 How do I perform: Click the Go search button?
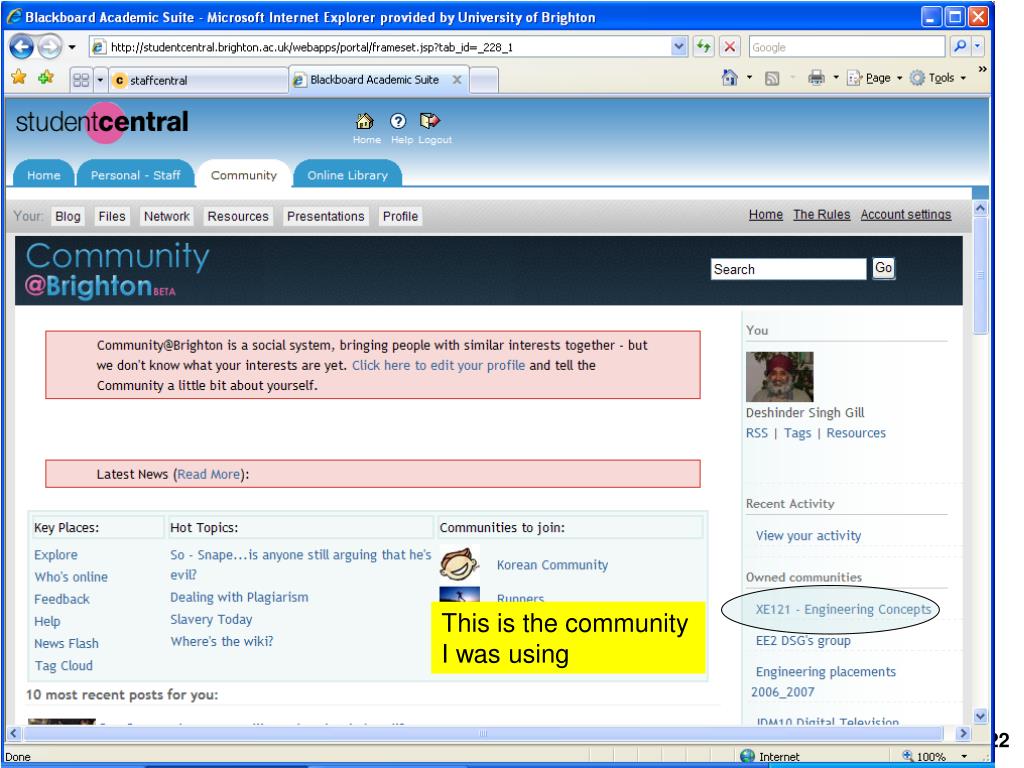coord(884,268)
